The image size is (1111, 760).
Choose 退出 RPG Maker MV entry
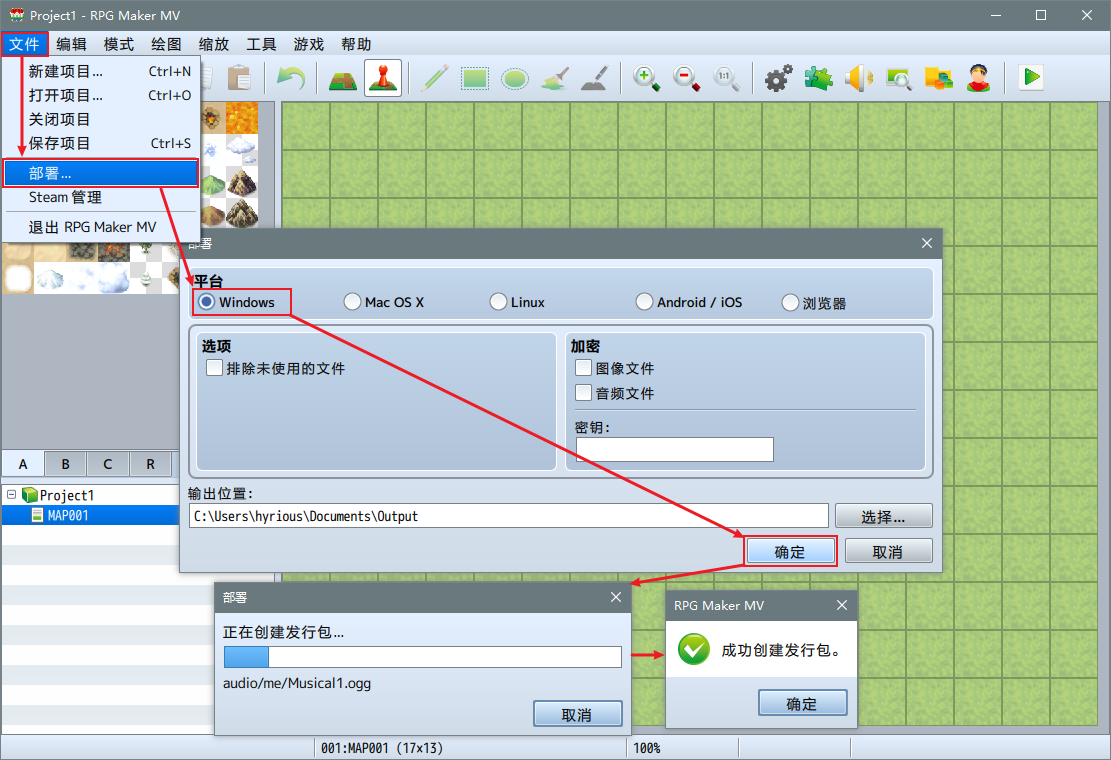[101, 227]
